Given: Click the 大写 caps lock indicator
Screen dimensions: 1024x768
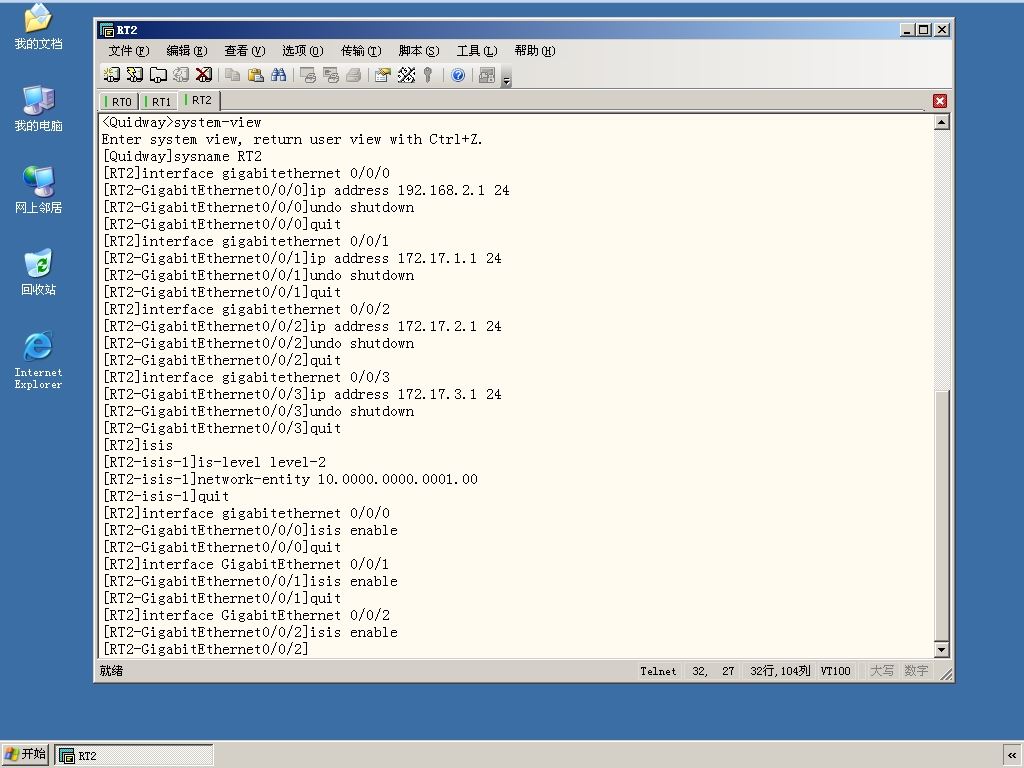Looking at the screenshot, I should point(882,671).
